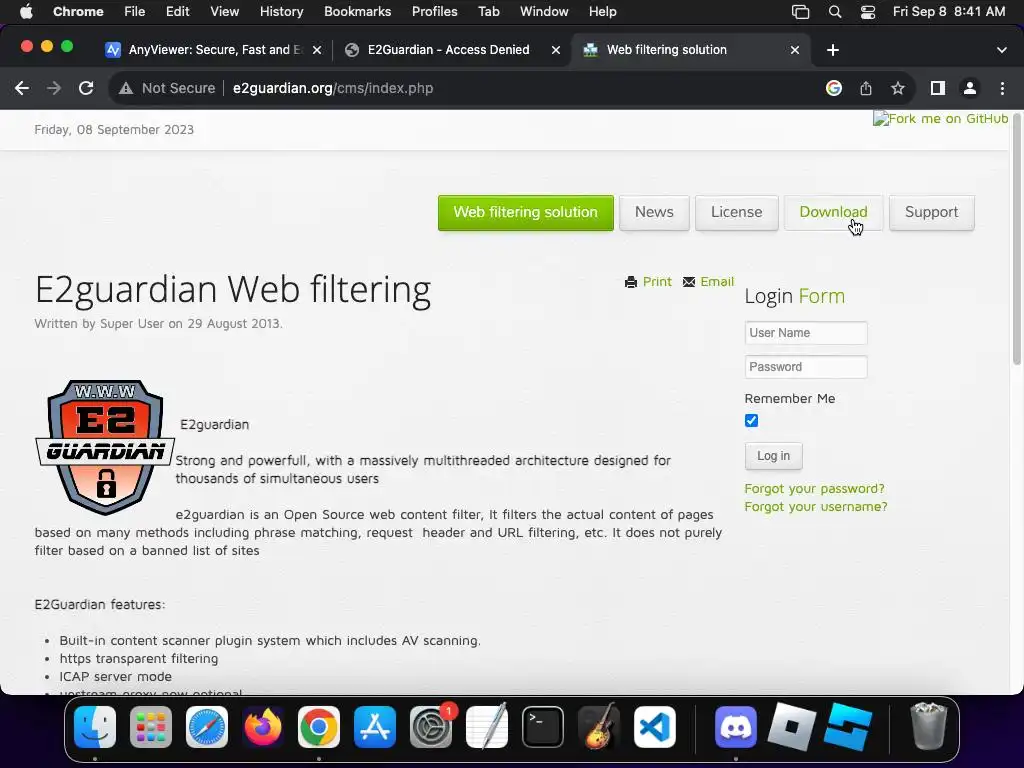Go back to the previous page

[x=22, y=88]
